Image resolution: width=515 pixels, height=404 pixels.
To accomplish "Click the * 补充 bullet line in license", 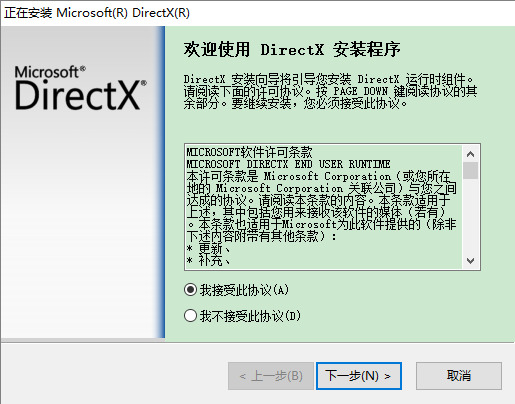I will [x=208, y=260].
